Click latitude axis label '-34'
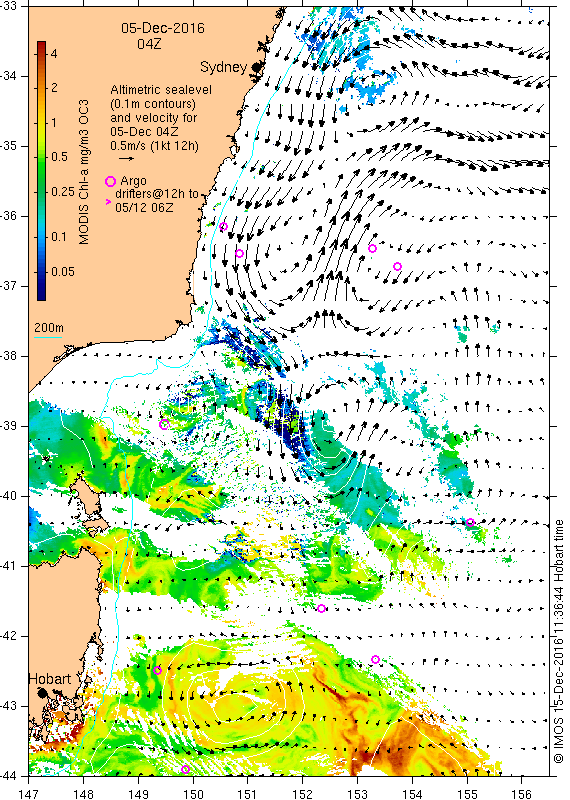This screenshot has width=570, height=800. [x=9, y=76]
